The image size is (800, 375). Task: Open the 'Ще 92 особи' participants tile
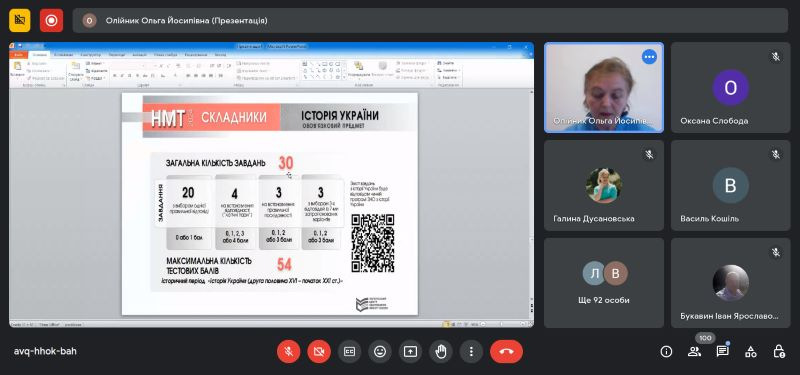[604, 283]
